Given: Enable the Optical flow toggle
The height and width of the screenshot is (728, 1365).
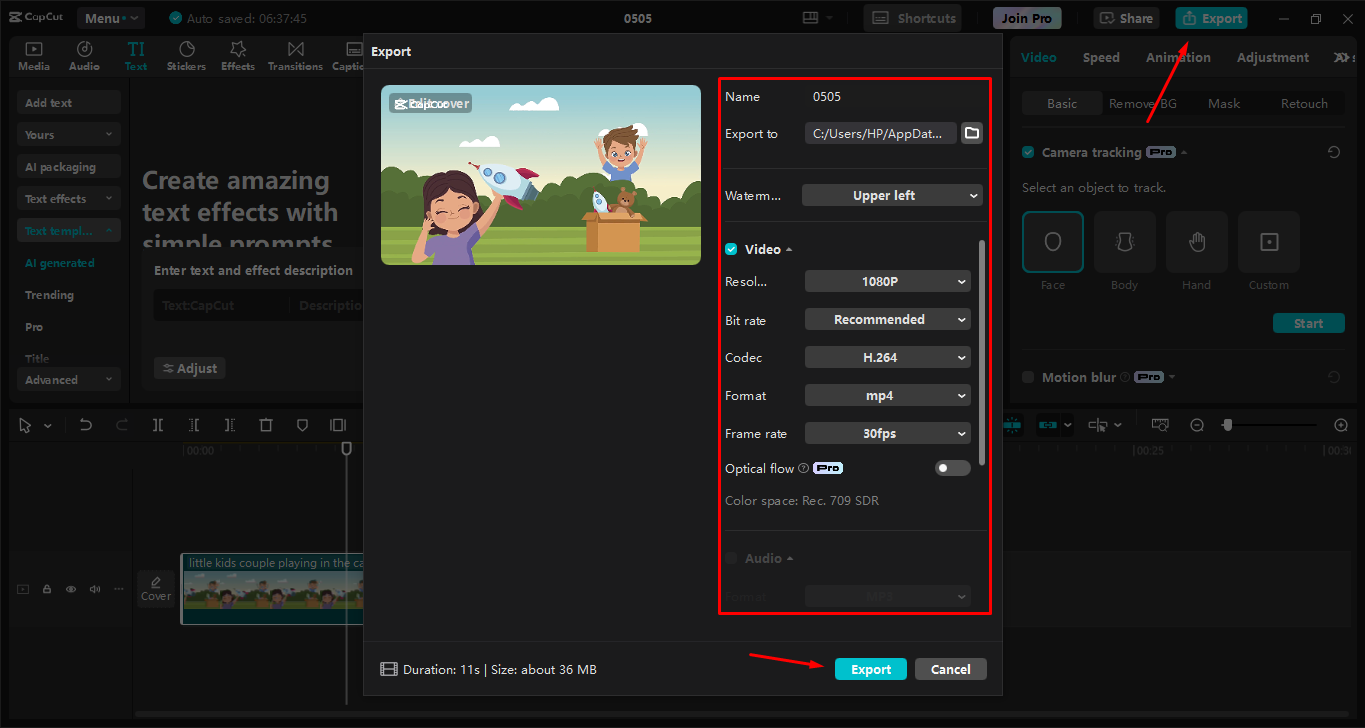Looking at the screenshot, I should pyautogui.click(x=952, y=467).
